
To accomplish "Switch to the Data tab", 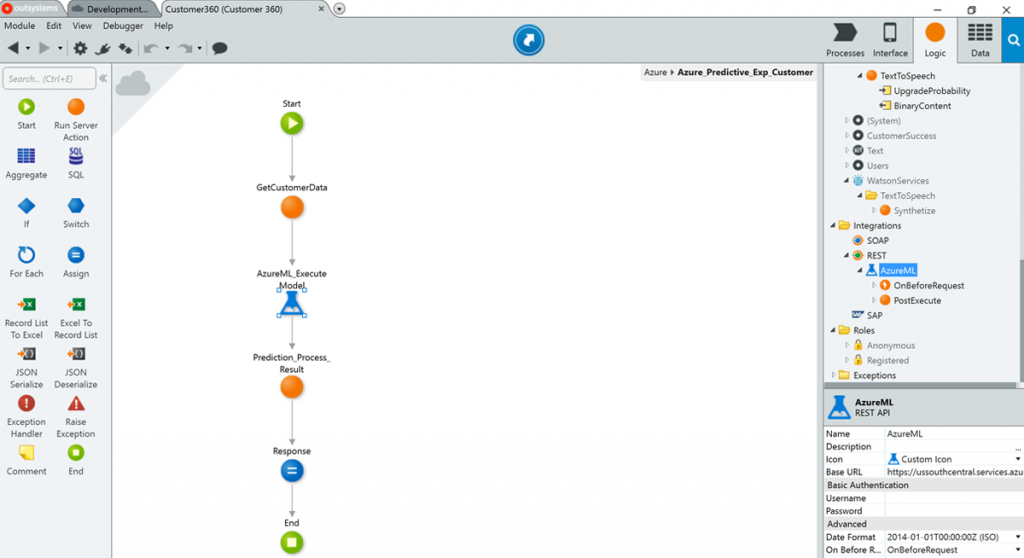I will click(980, 40).
